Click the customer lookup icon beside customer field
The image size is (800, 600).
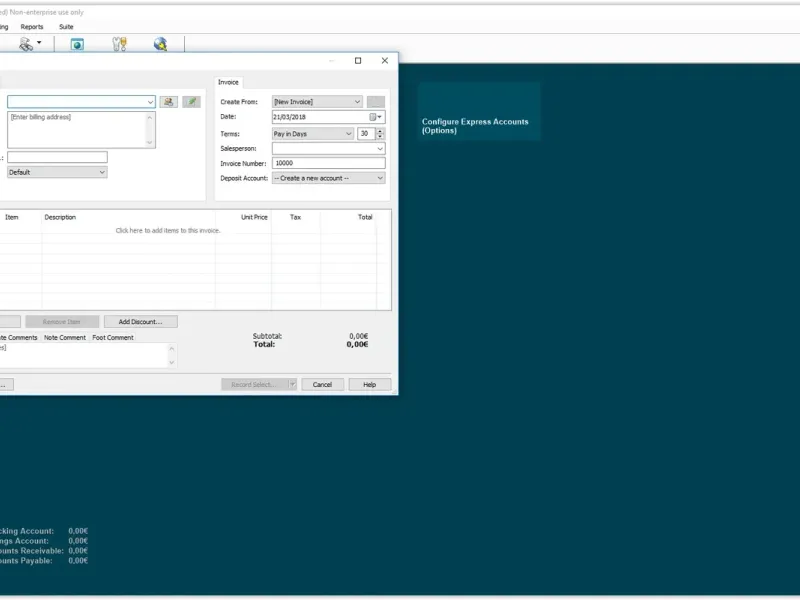point(169,102)
